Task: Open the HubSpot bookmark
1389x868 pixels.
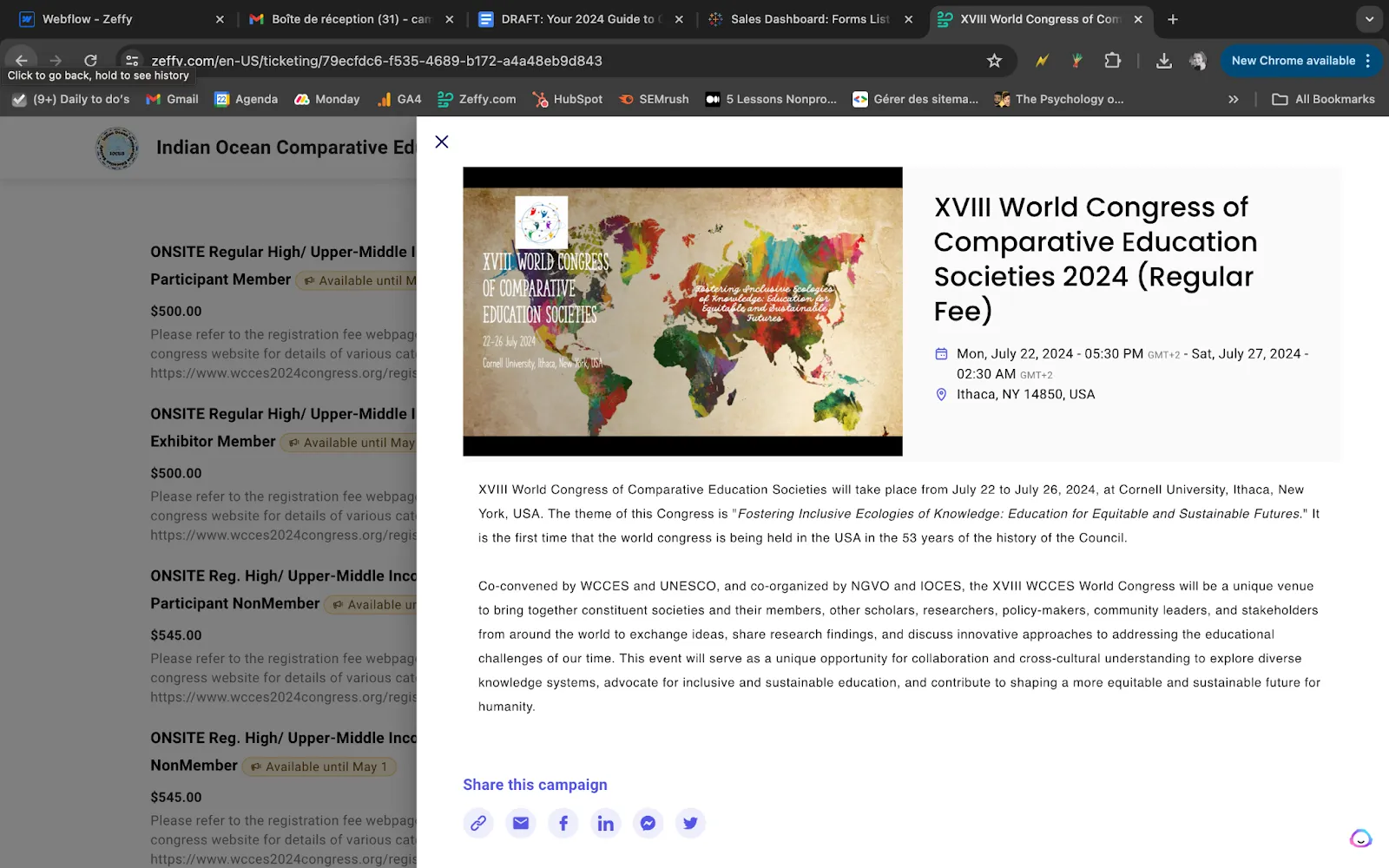Action: click(568, 99)
